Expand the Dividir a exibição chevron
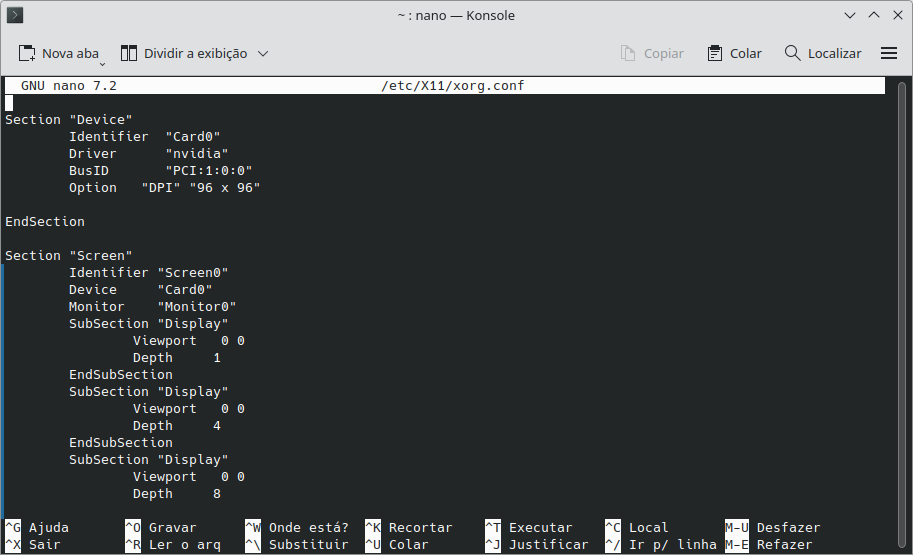913x555 pixels. 263,54
